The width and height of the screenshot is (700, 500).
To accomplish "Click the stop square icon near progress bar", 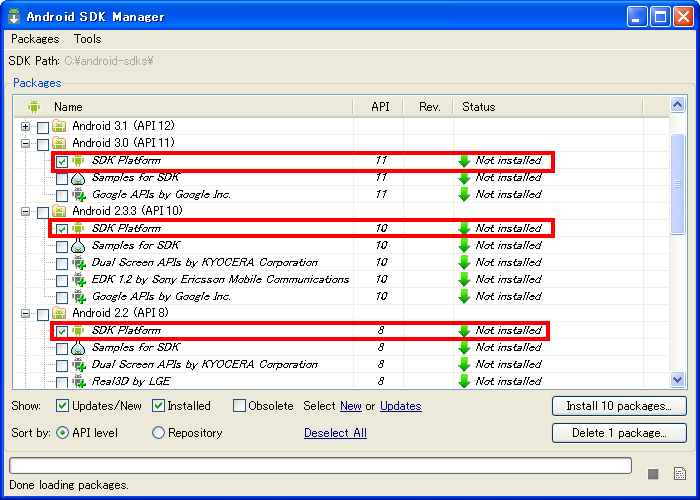I will coord(653,474).
